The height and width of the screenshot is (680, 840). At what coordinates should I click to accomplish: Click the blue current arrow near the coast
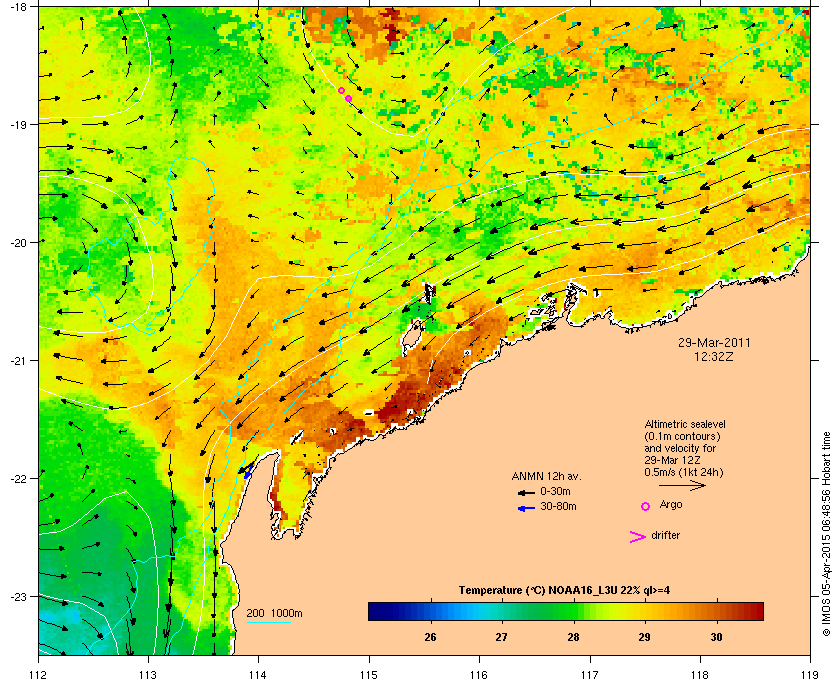click(x=248, y=471)
